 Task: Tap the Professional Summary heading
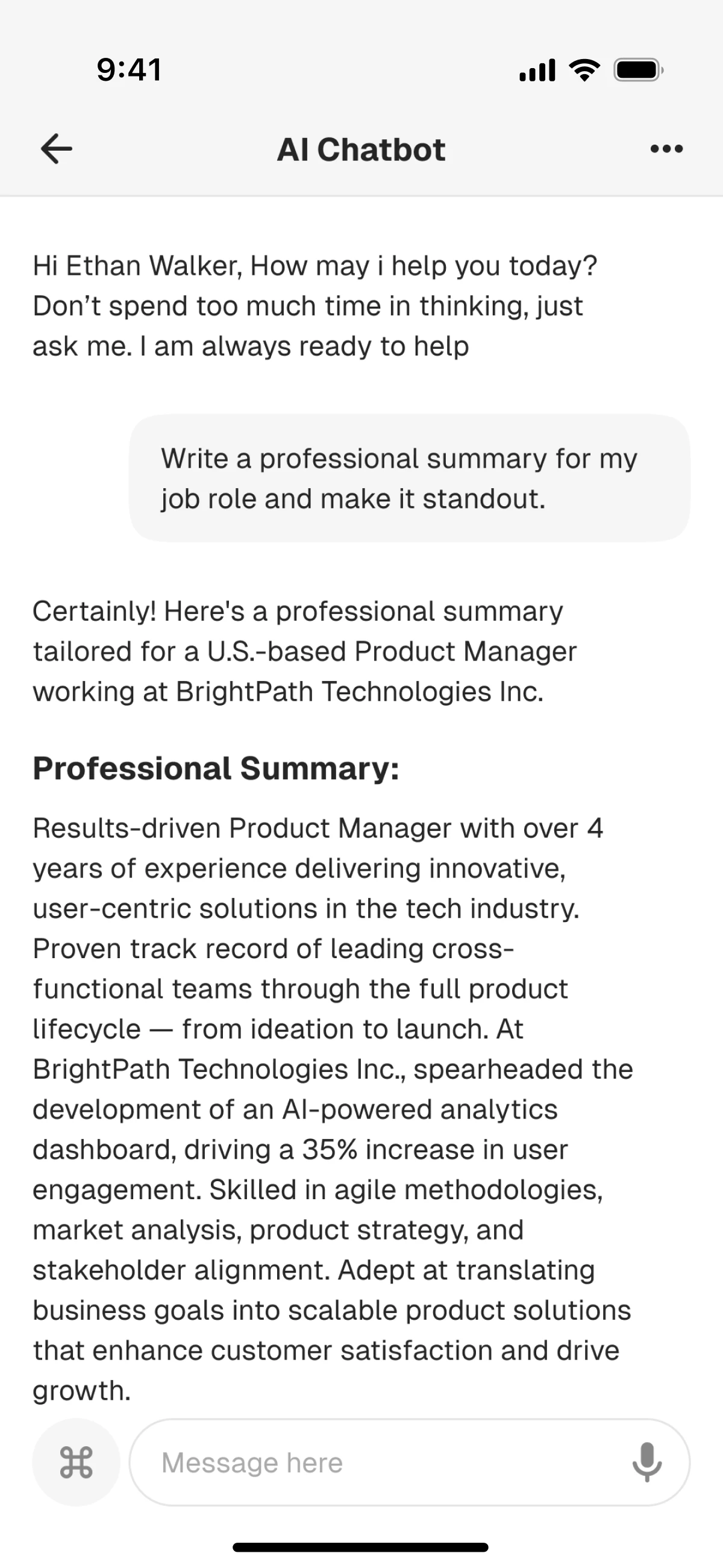pos(216,768)
